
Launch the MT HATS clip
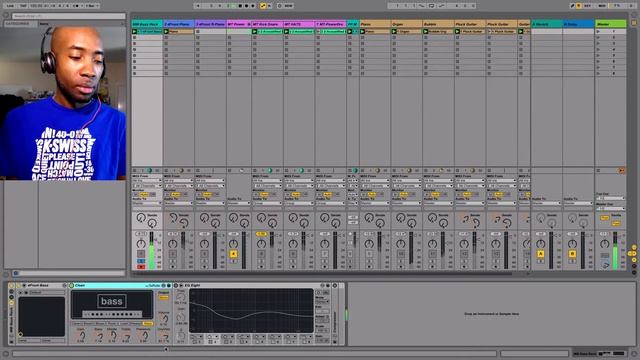(287, 31)
